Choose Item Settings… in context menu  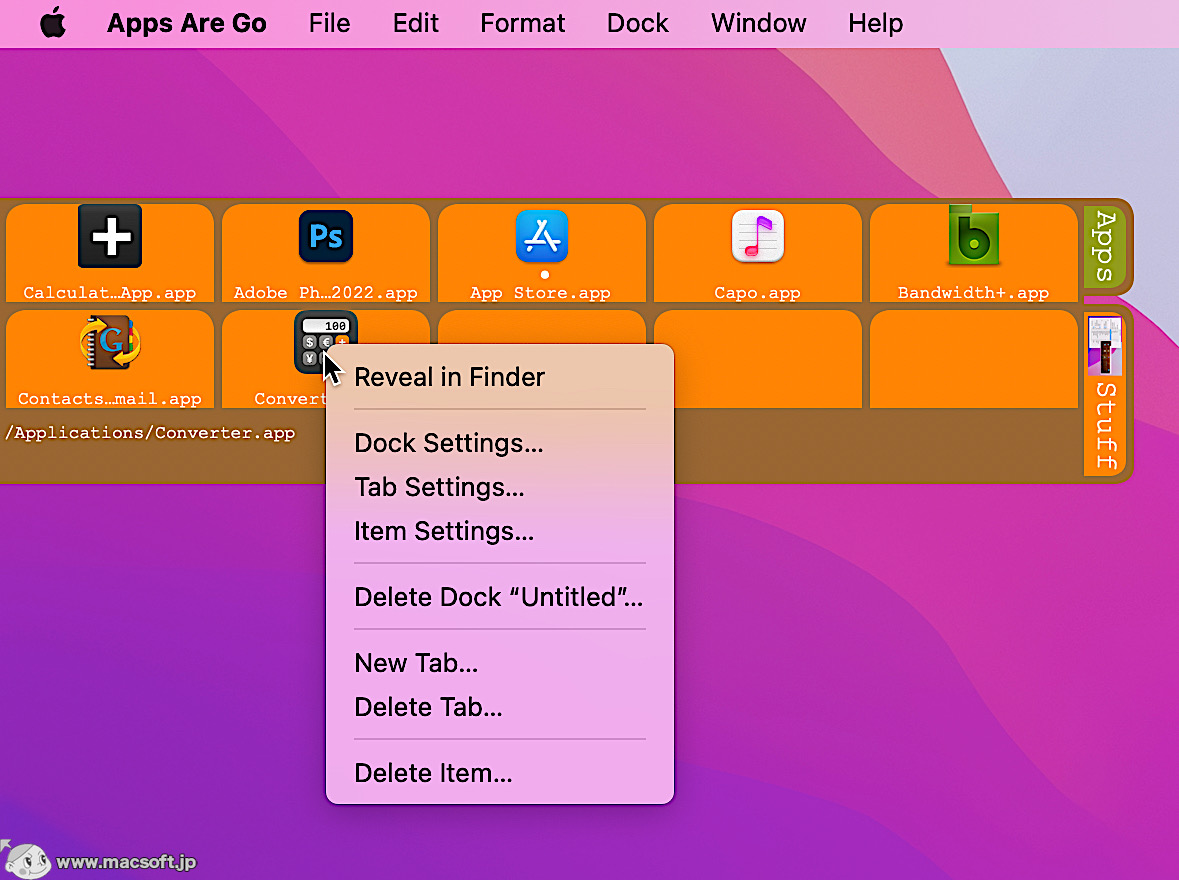[x=500, y=531]
